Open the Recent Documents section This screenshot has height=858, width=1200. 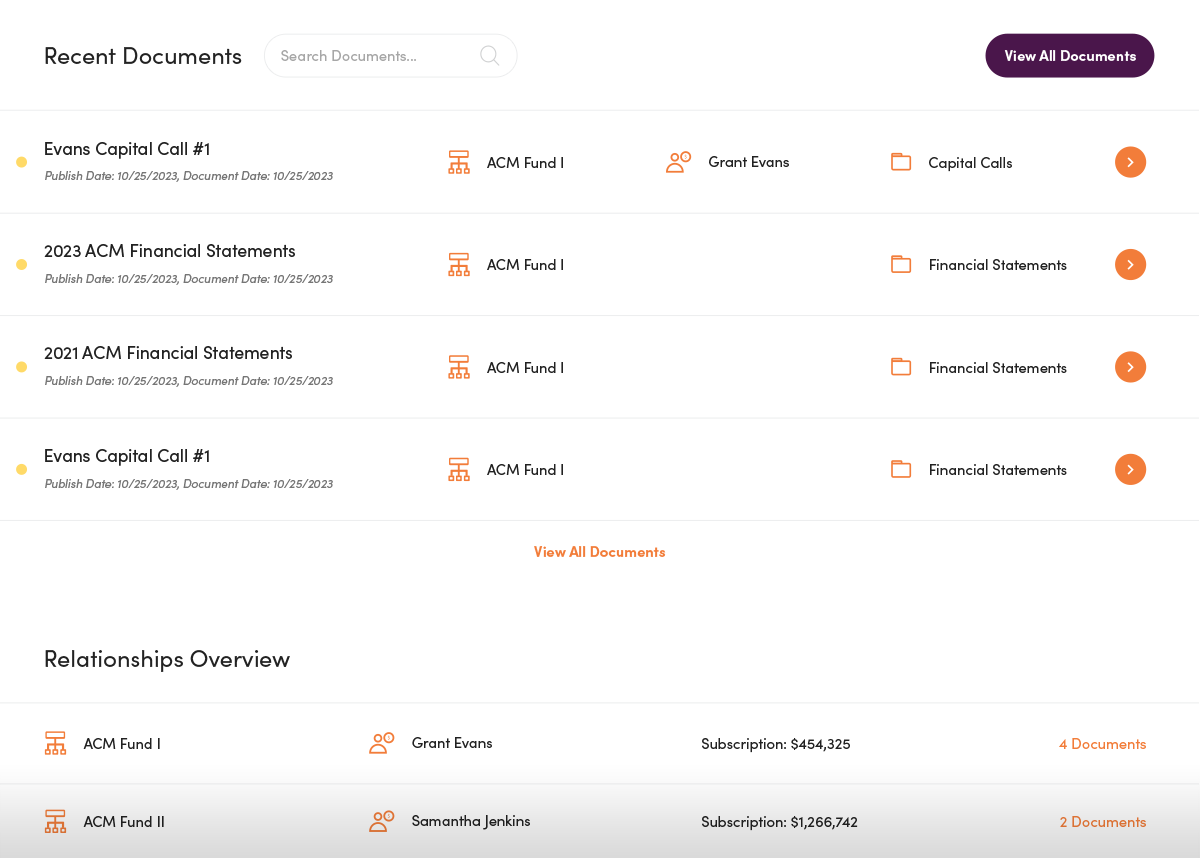point(143,56)
